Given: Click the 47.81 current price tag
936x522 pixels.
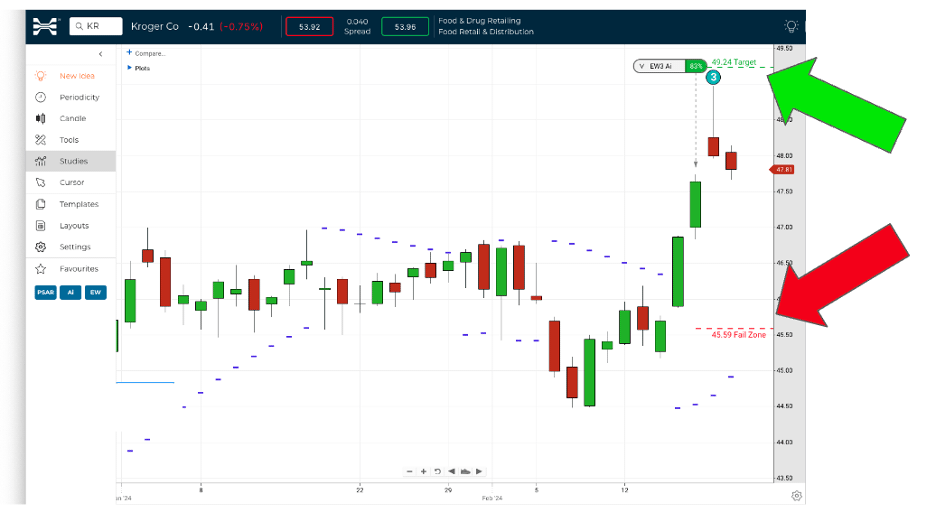Looking at the screenshot, I should coord(783,170).
